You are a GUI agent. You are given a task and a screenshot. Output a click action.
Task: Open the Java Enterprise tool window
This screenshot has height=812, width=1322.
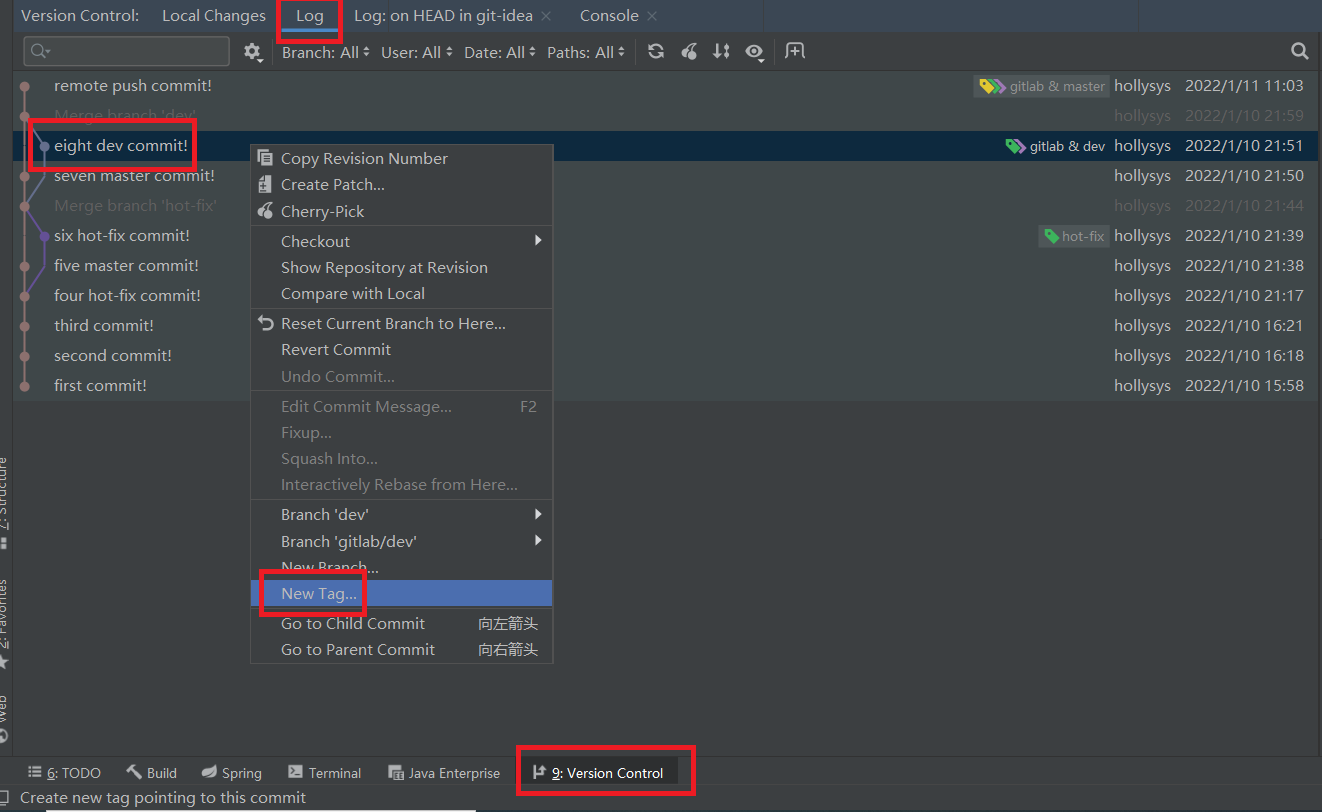click(x=443, y=773)
